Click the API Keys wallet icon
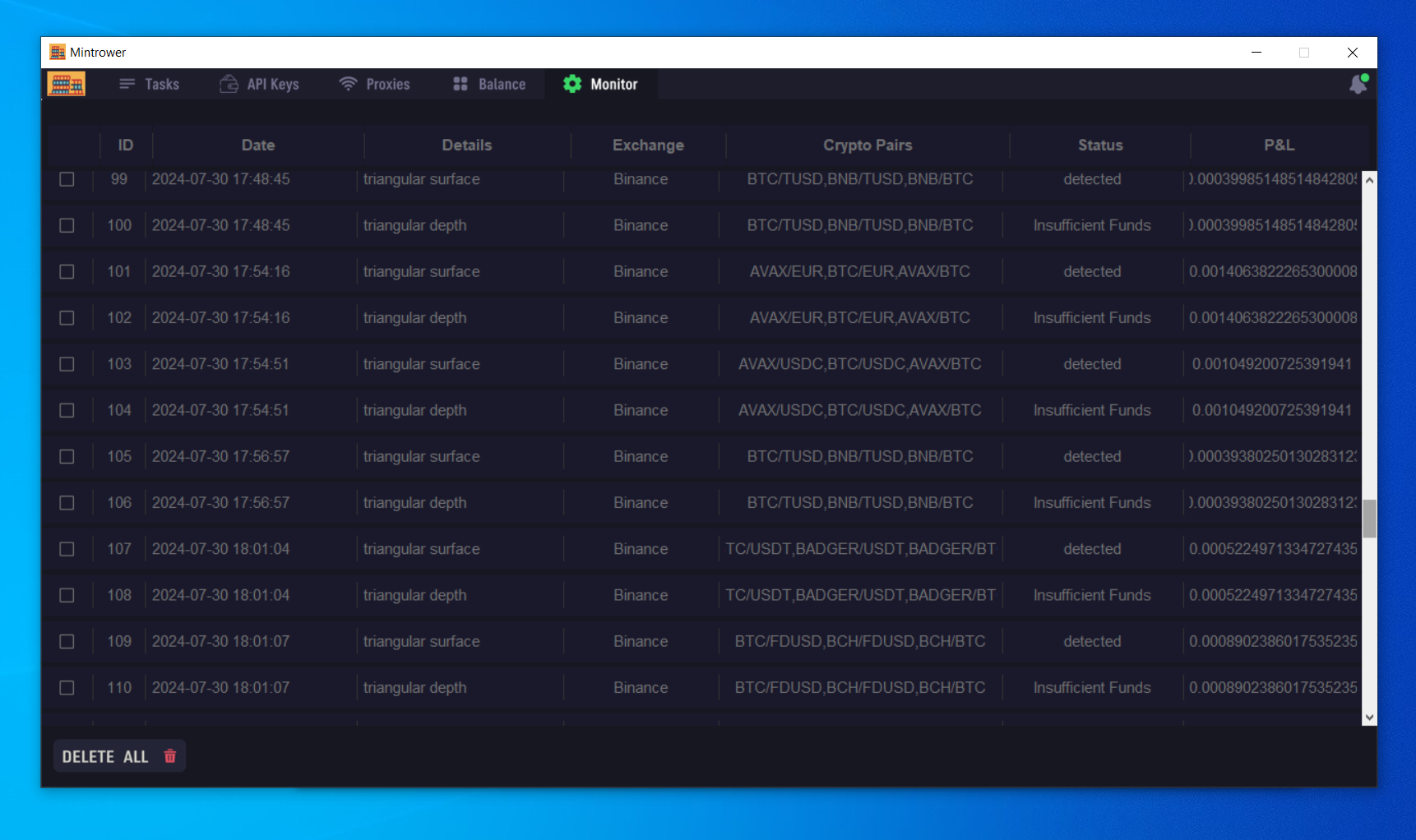 coord(229,84)
